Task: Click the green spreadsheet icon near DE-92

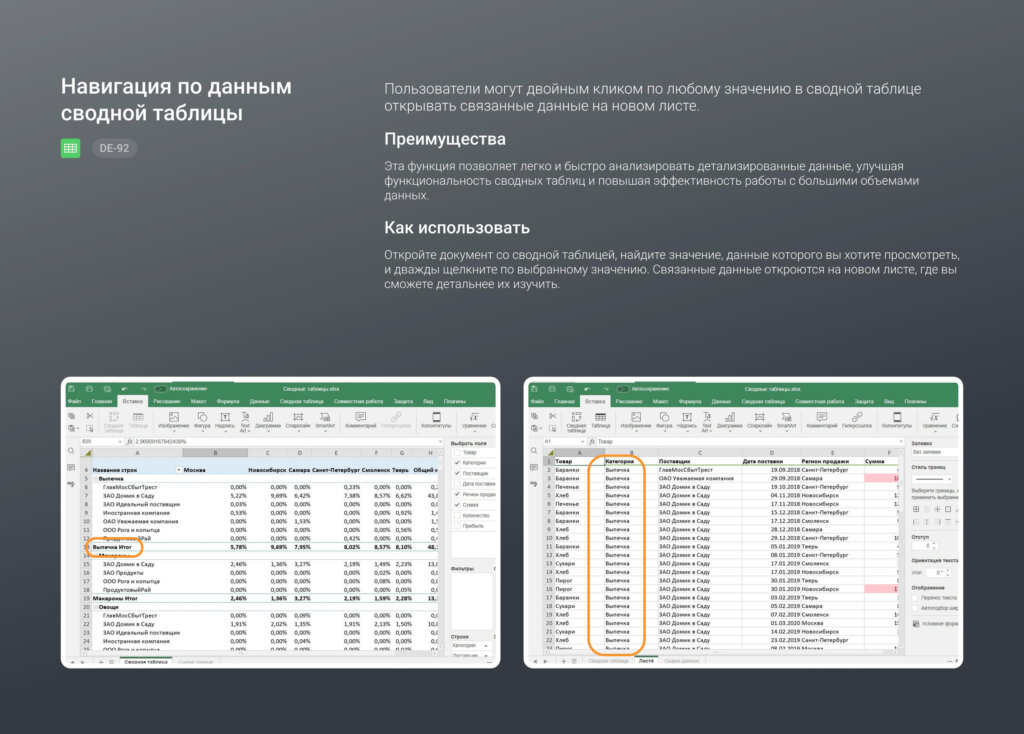Action: click(x=71, y=148)
